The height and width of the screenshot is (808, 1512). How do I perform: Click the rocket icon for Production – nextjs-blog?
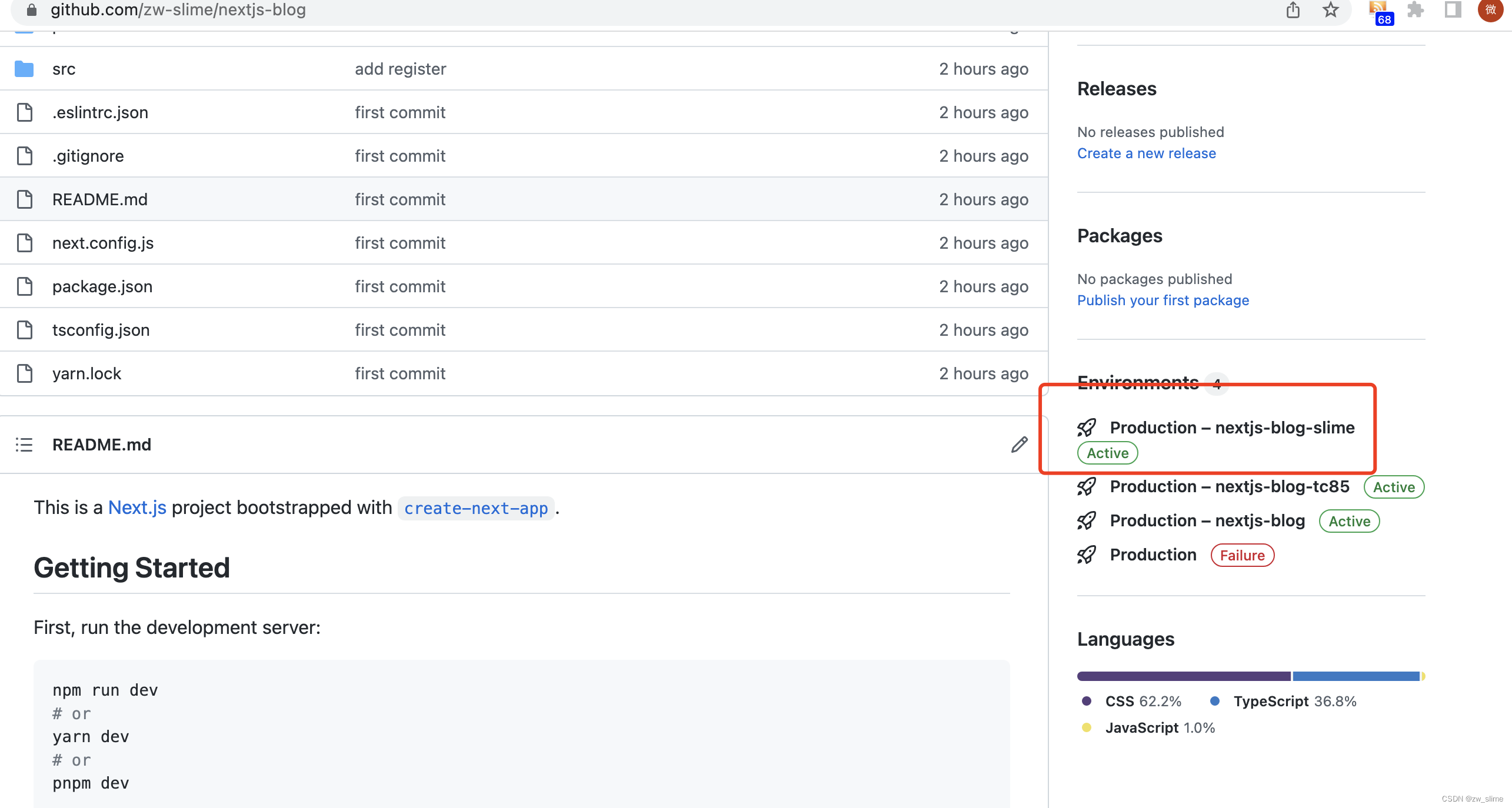pos(1087,520)
